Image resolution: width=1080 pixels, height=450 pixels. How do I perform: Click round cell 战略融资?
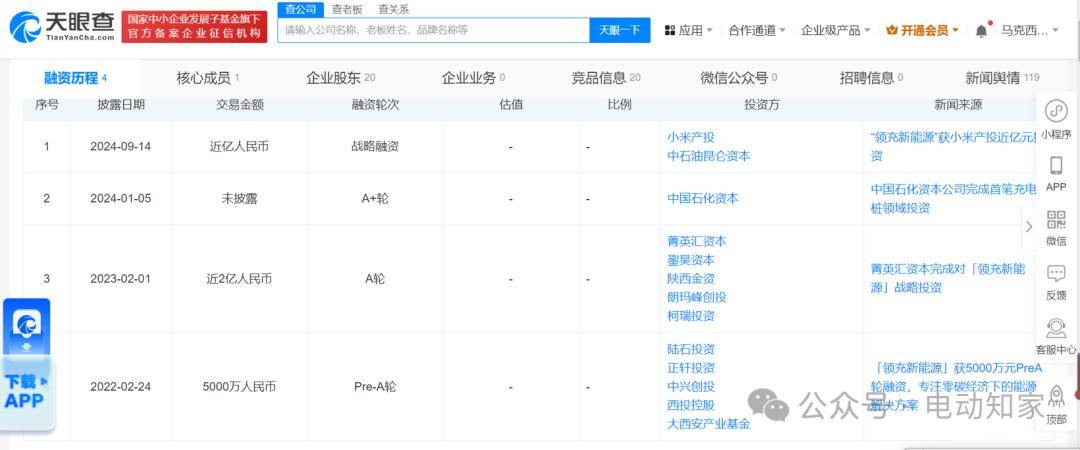click(375, 146)
